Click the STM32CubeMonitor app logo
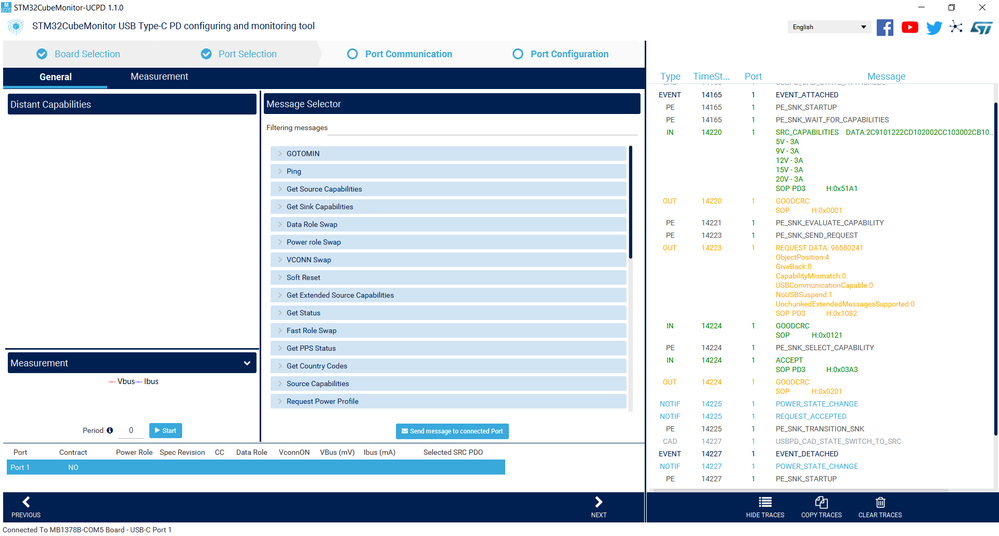Screen dimensions: 999x536 coord(15,27)
